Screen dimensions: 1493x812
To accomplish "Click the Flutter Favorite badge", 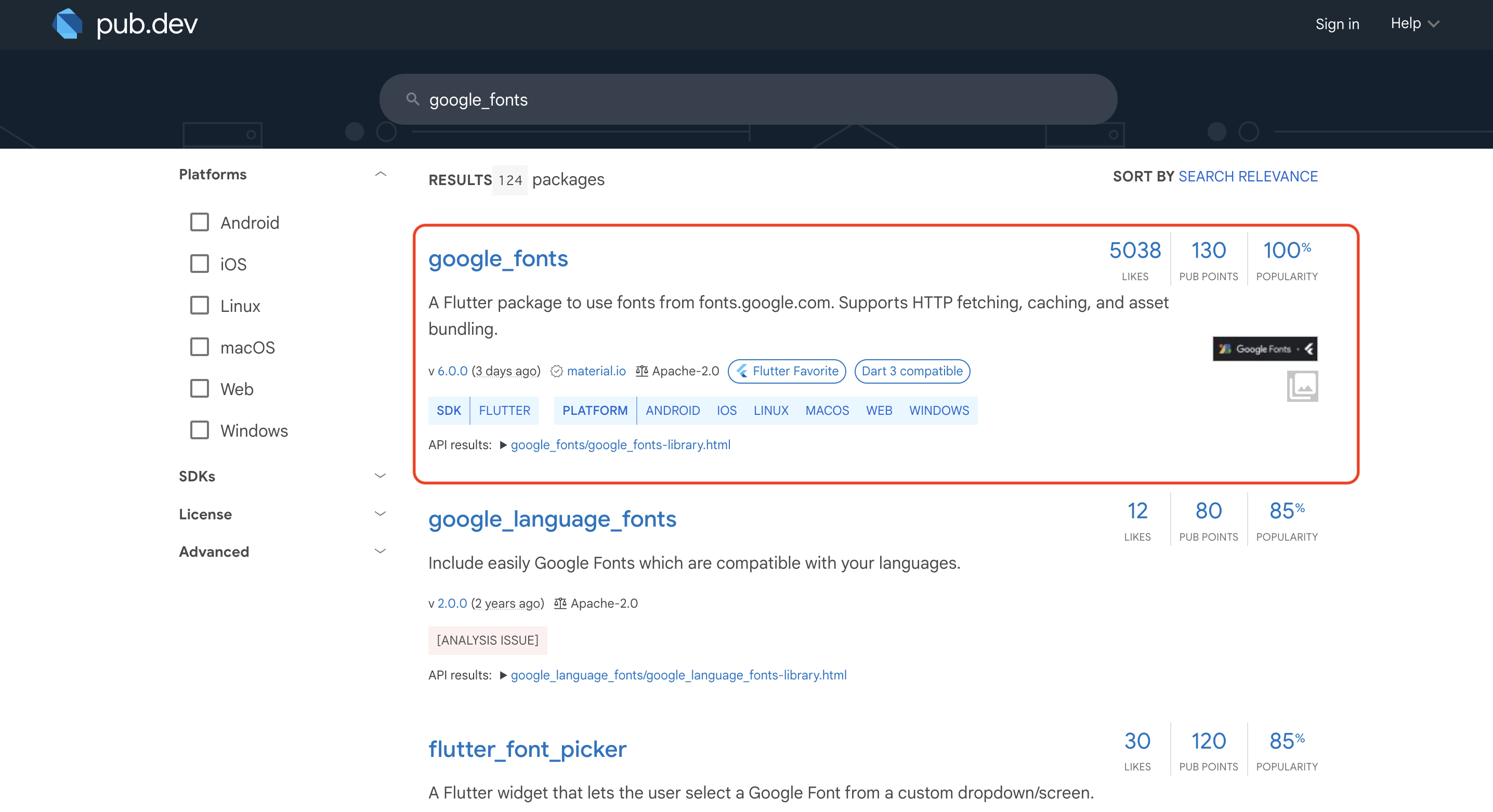I will (x=787, y=371).
